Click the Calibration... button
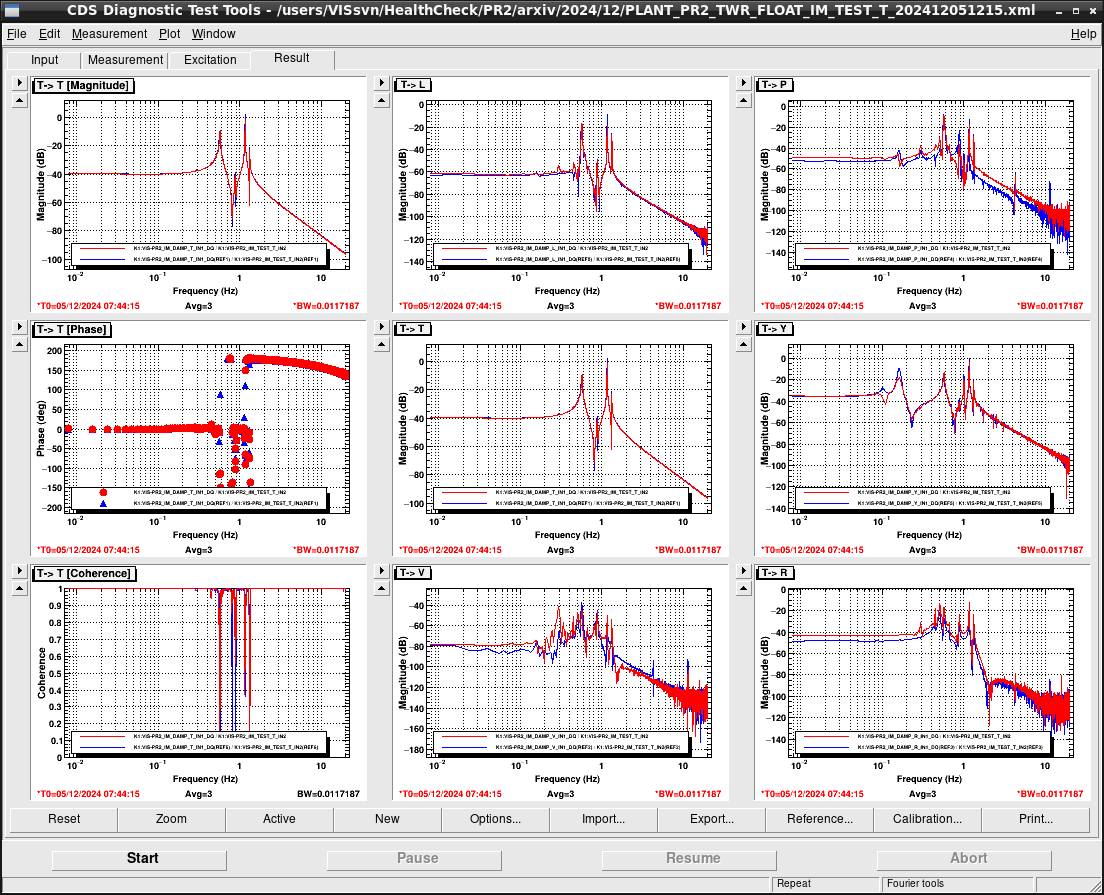Image resolution: width=1104 pixels, height=895 pixels. tap(927, 819)
